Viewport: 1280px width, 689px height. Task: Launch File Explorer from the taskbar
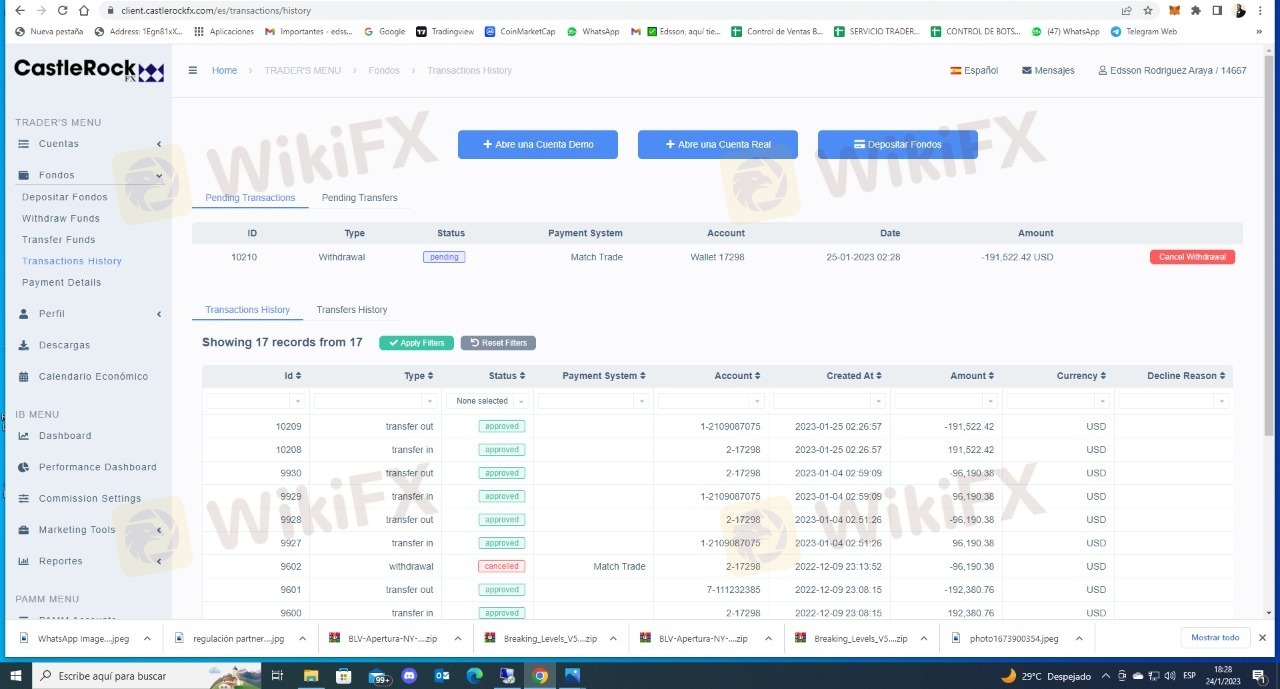tap(311, 676)
